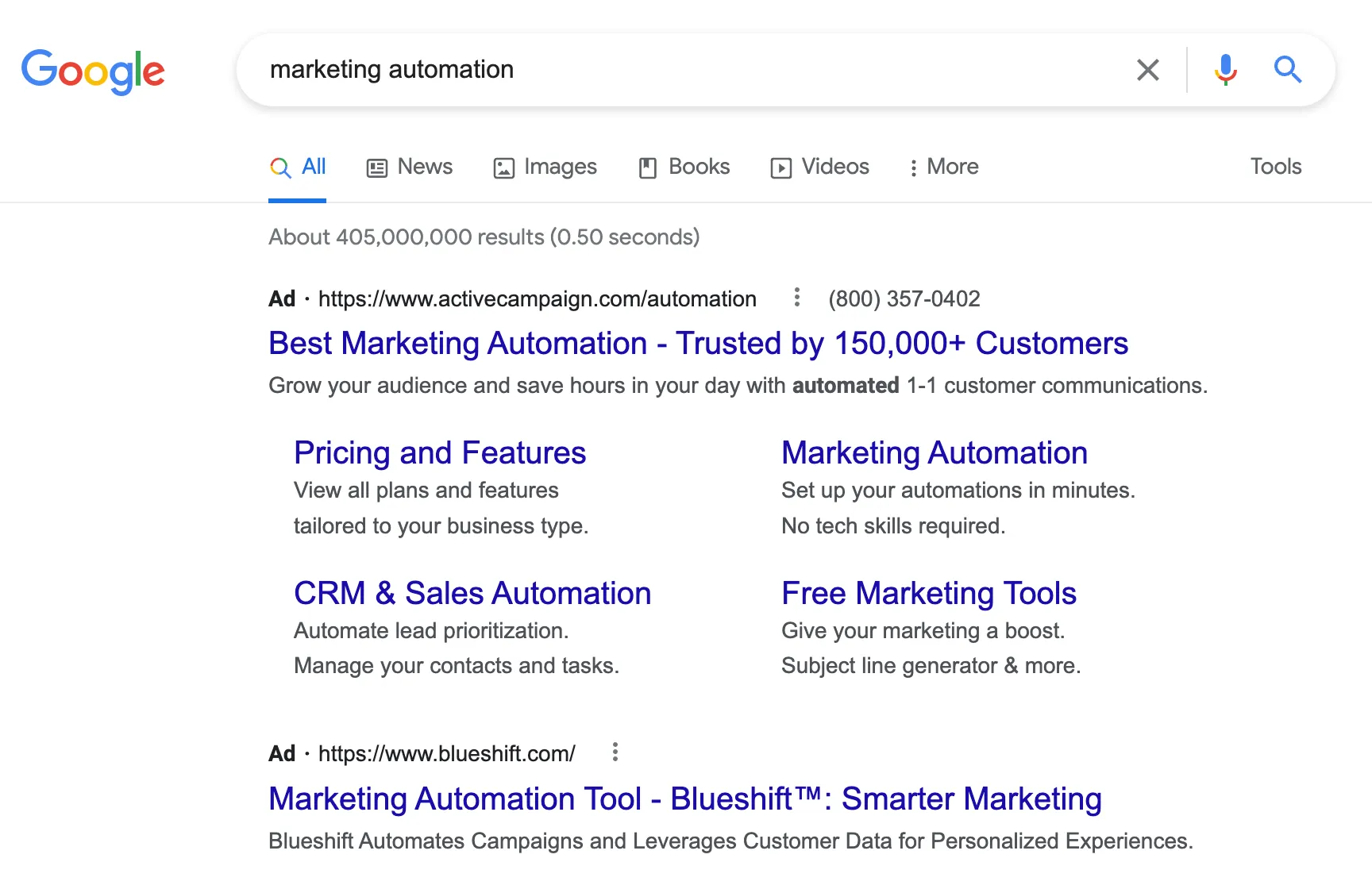
Task: Click the Google logo
Action: [93, 71]
